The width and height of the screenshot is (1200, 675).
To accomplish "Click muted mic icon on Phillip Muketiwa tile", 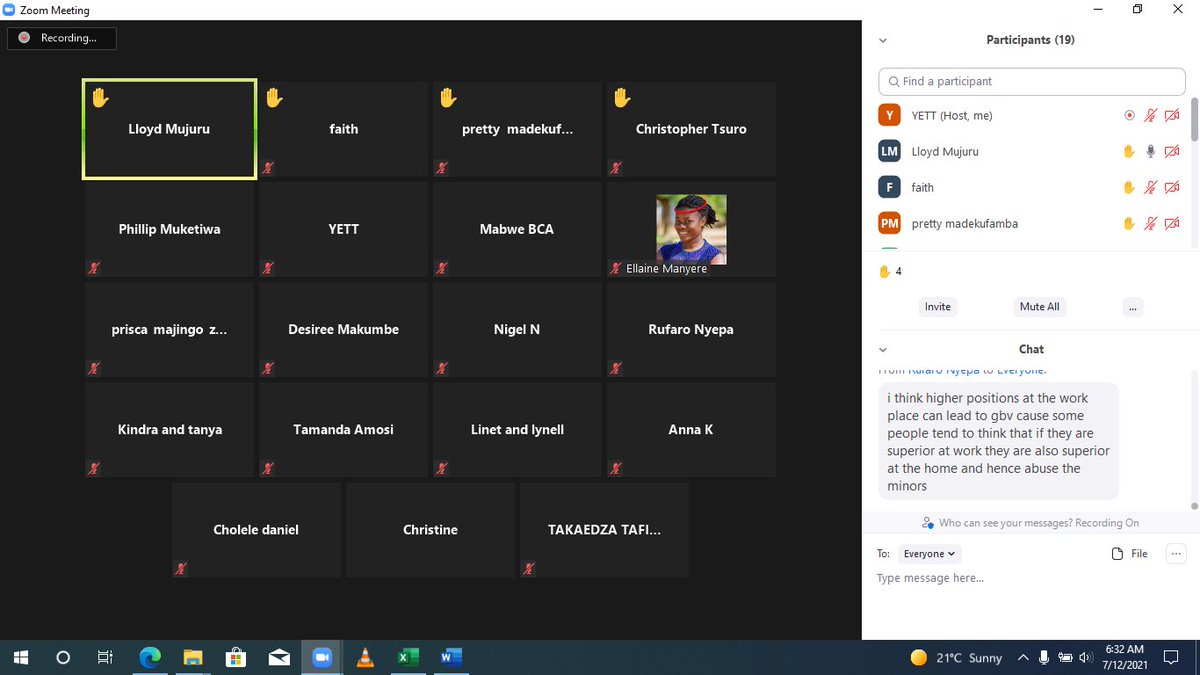I will (x=94, y=268).
